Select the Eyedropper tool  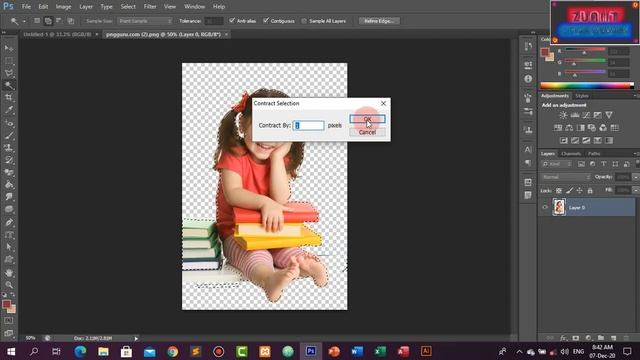[x=9, y=110]
